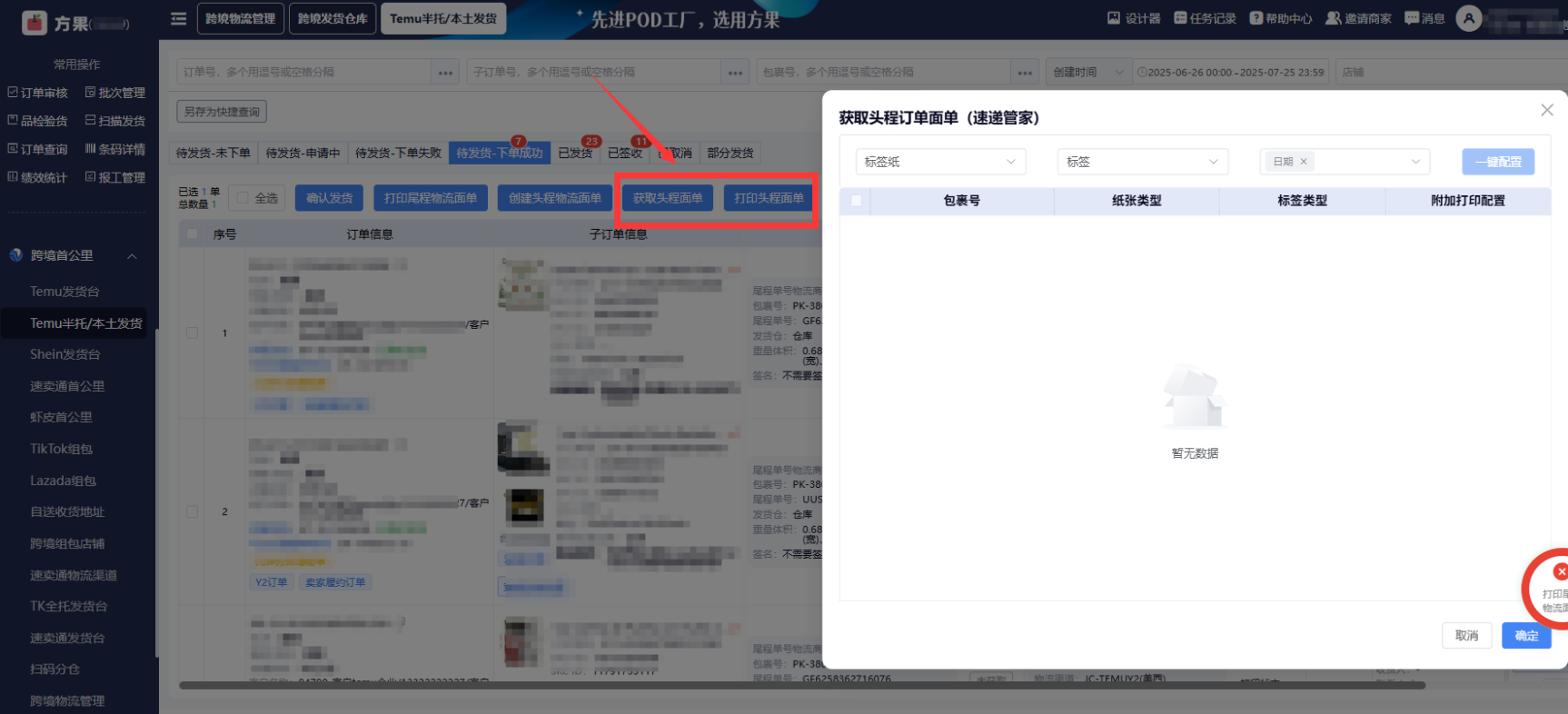
Task: Select the Temu半托/本土发货 top tab
Action: click(443, 19)
